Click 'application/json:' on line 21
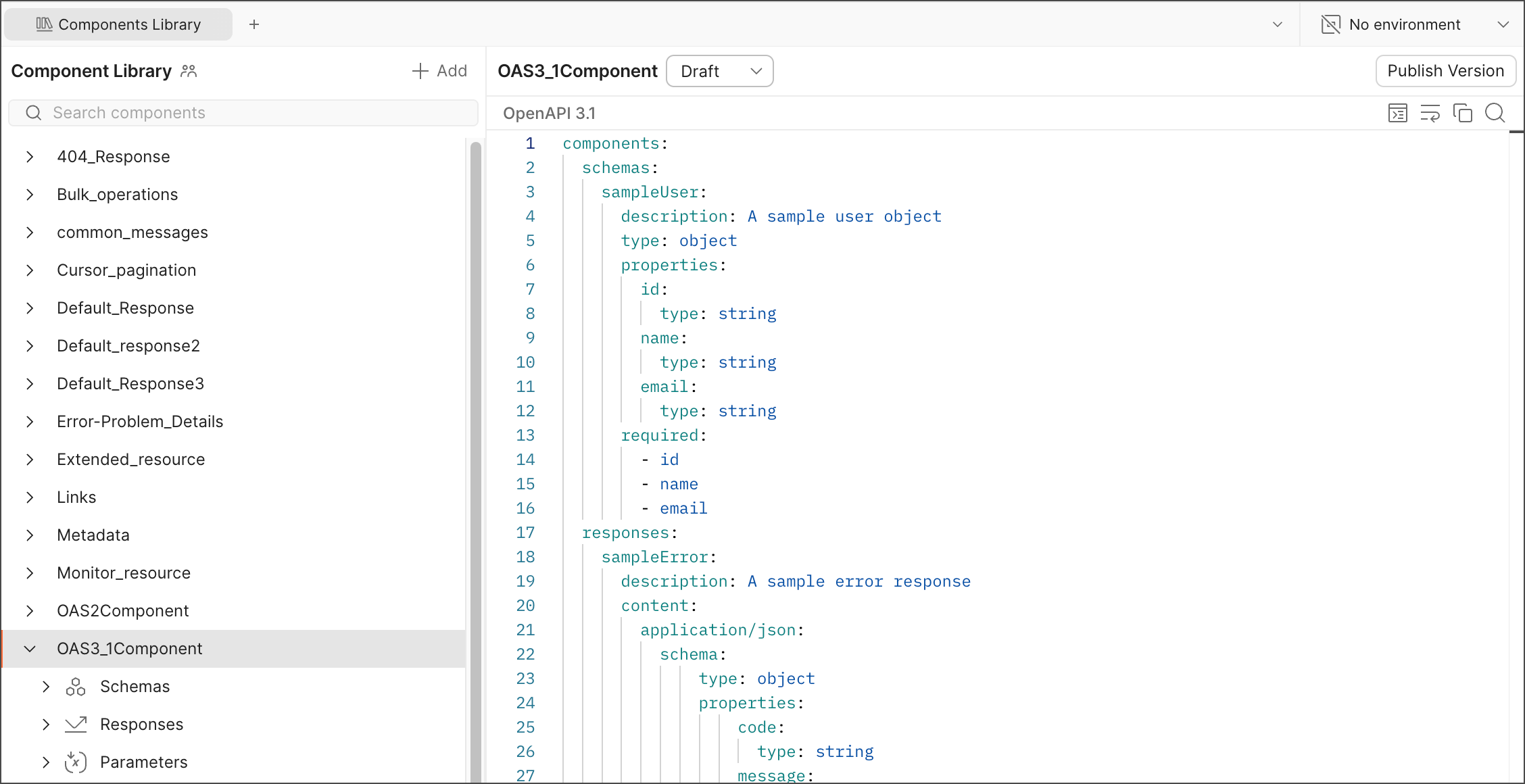 point(723,630)
